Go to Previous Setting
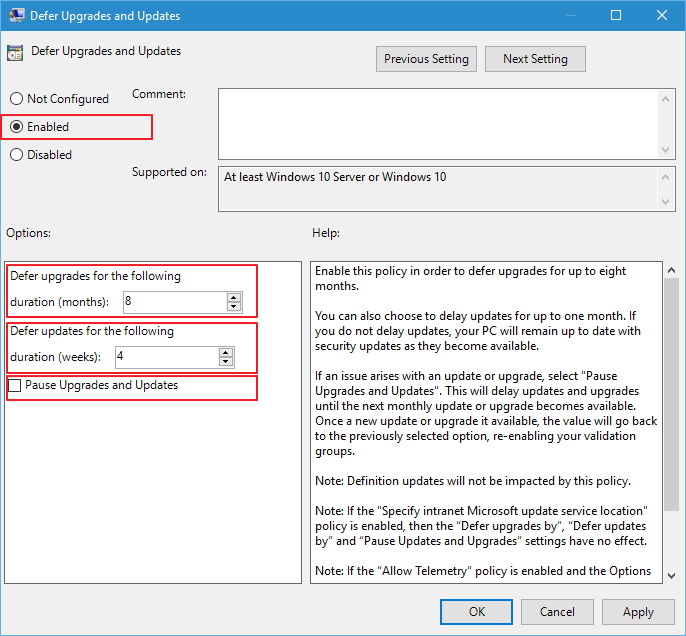 (426, 59)
